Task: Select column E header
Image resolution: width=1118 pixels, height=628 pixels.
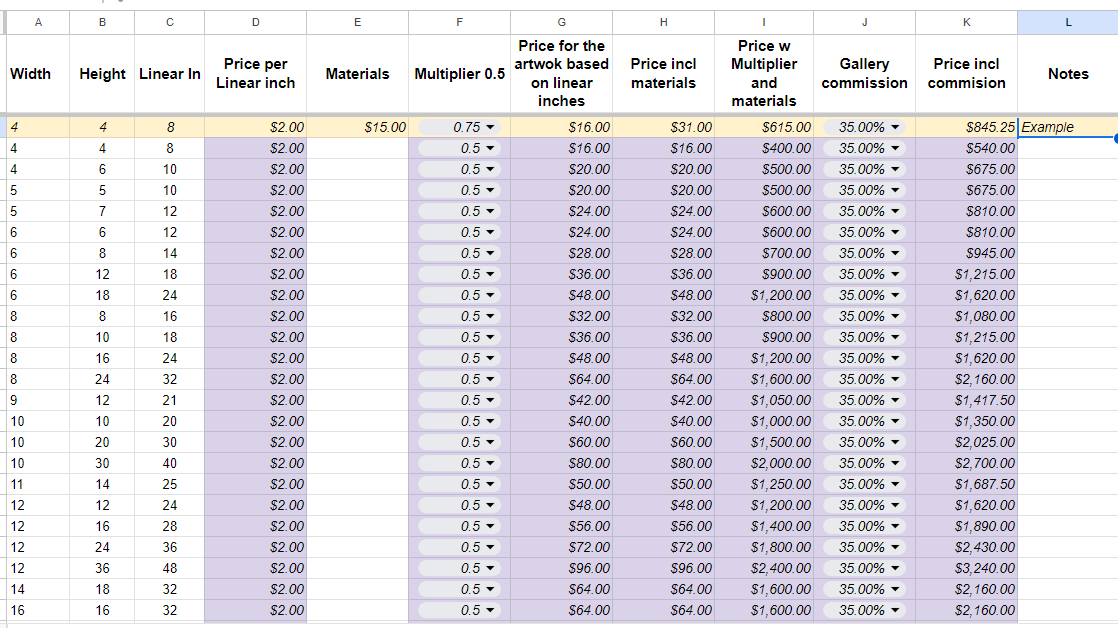Action: (x=357, y=22)
